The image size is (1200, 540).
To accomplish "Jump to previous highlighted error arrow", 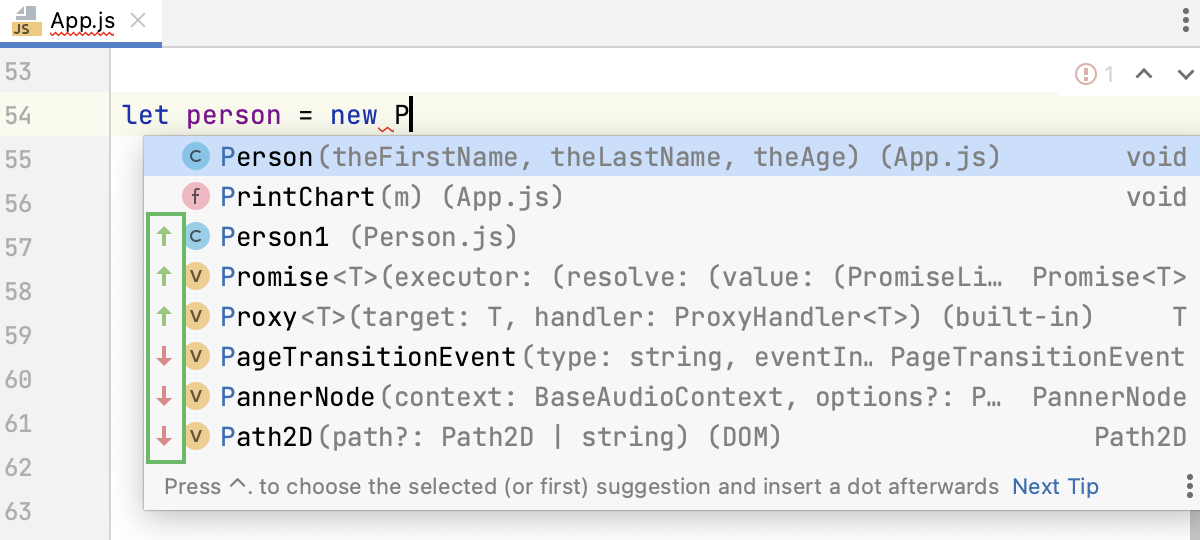I will [1145, 74].
